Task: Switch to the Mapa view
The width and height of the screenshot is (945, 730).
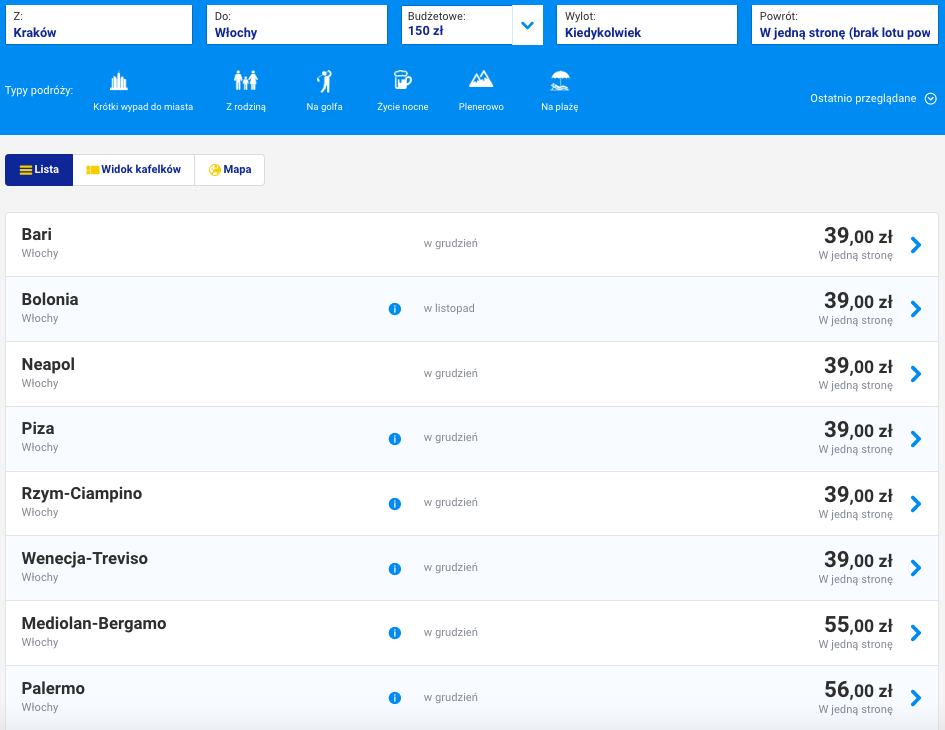Action: point(230,170)
